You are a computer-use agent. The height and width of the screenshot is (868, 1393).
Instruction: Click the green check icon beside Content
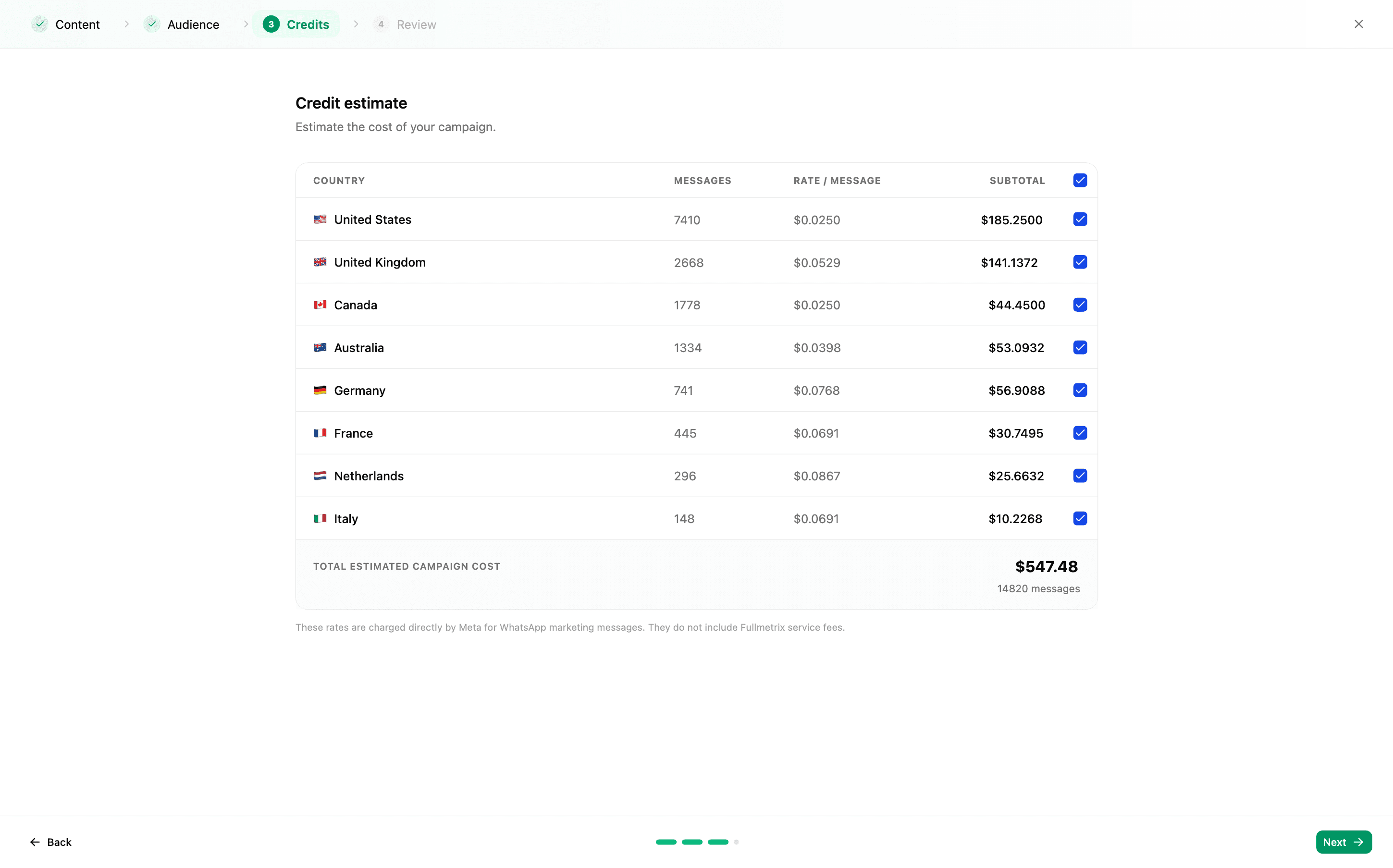pyautogui.click(x=39, y=24)
